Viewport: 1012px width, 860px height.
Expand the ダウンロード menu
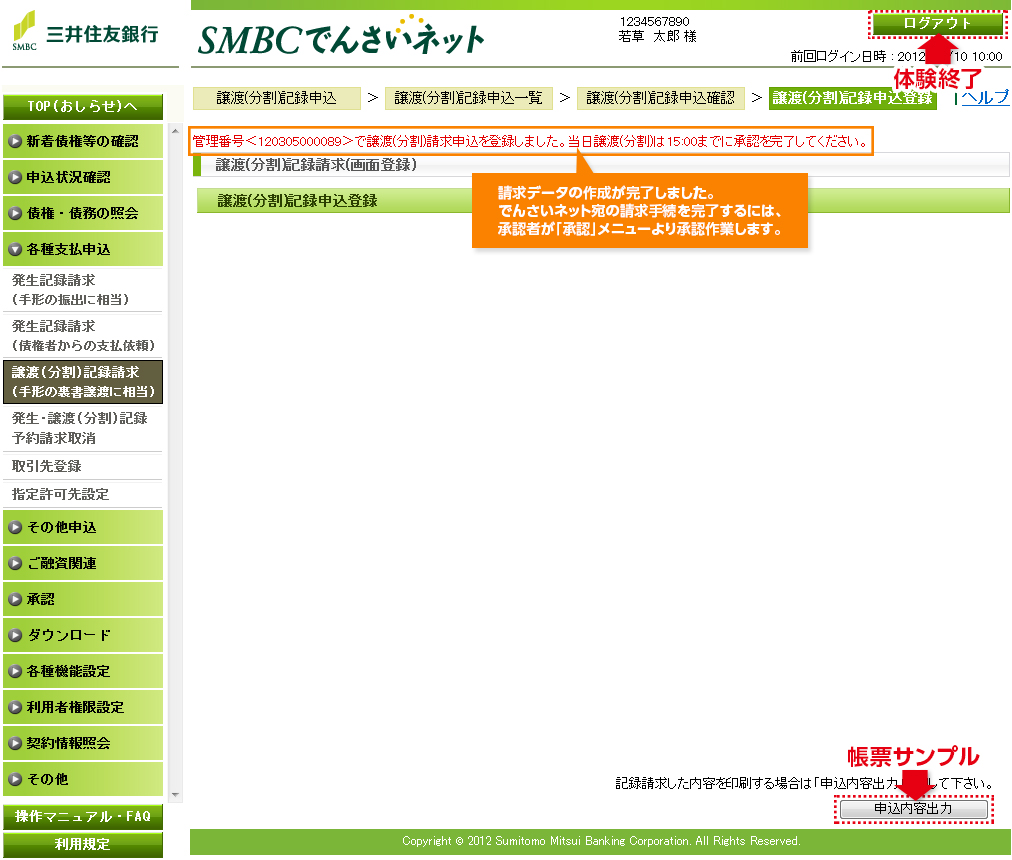tap(83, 635)
